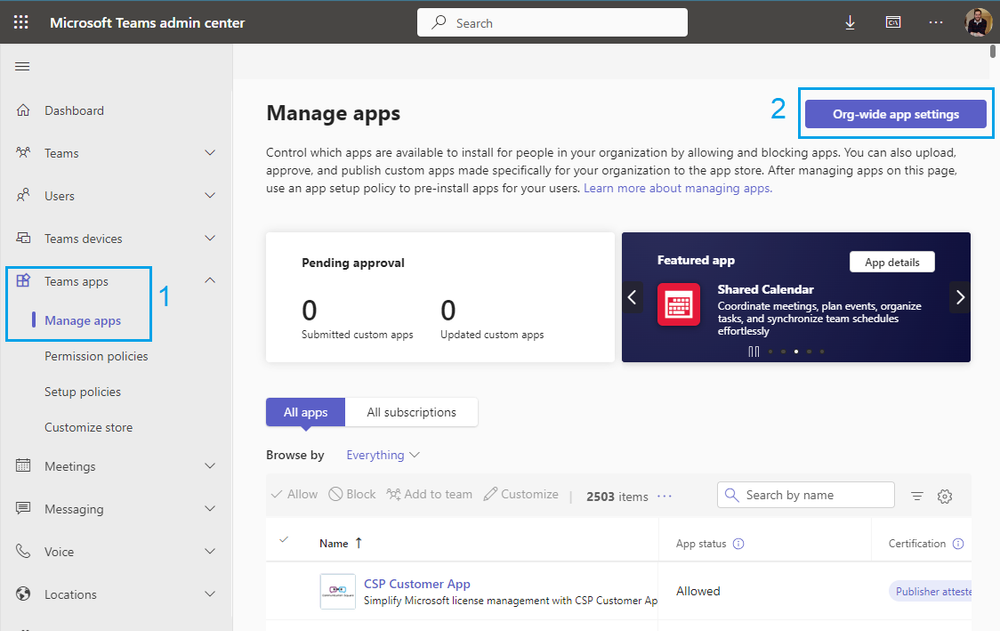Viewport: 1000px width, 631px height.
Task: Click Add to team toolbar action
Action: pyautogui.click(x=429, y=494)
